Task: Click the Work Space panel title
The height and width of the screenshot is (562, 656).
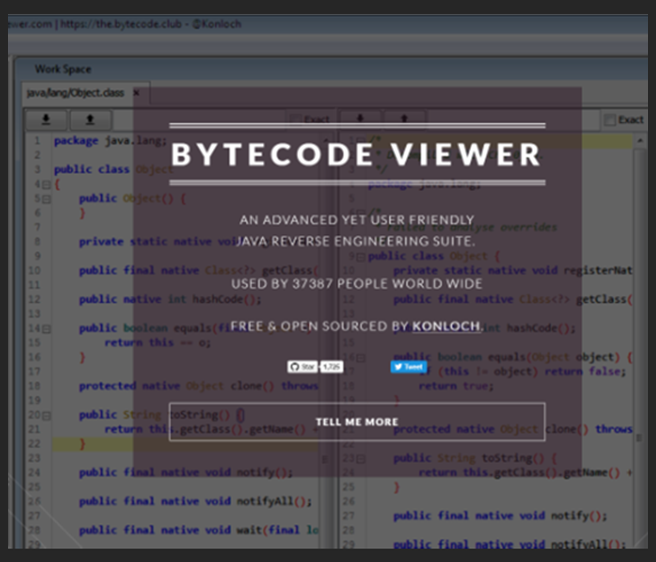Action: [x=63, y=69]
